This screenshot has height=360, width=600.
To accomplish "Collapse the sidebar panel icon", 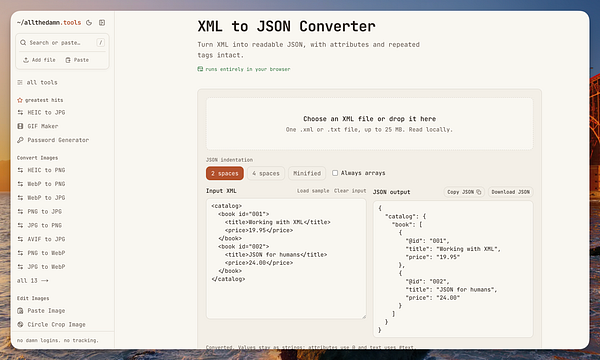I will [x=102, y=23].
